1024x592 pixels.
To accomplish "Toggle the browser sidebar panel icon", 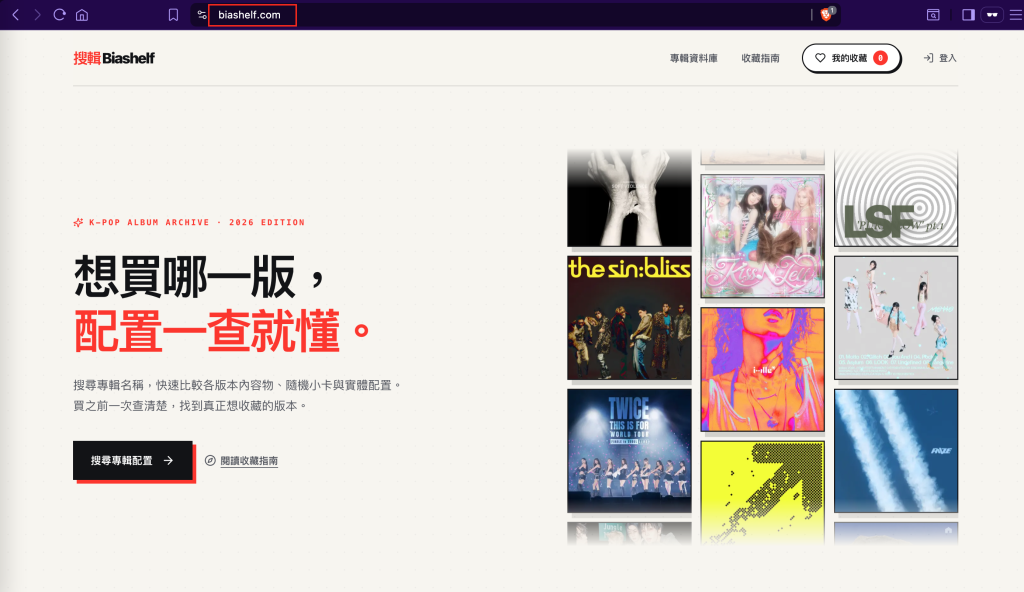I will click(x=968, y=14).
